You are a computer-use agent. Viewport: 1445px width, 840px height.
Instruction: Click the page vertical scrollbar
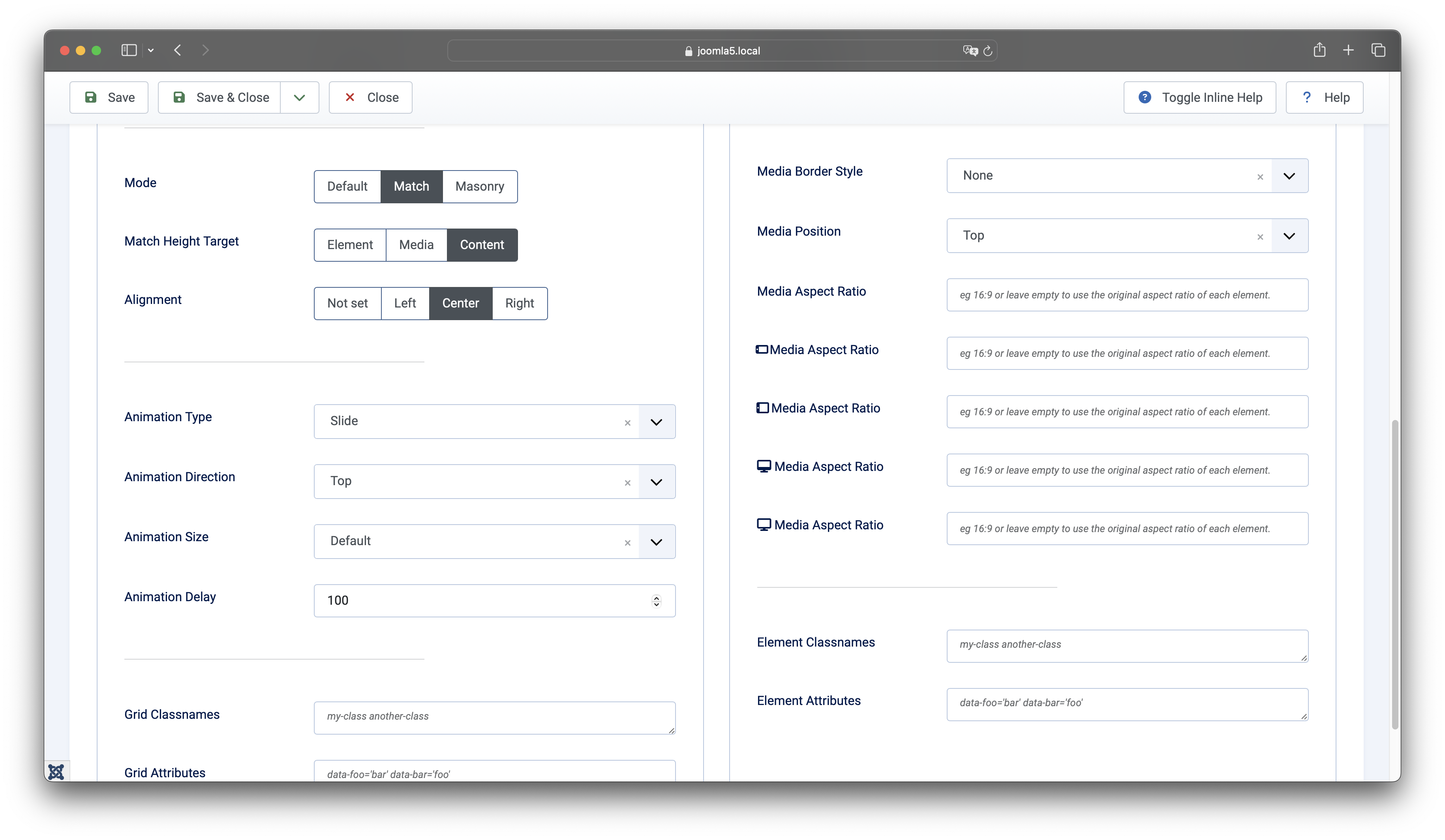point(1395,574)
